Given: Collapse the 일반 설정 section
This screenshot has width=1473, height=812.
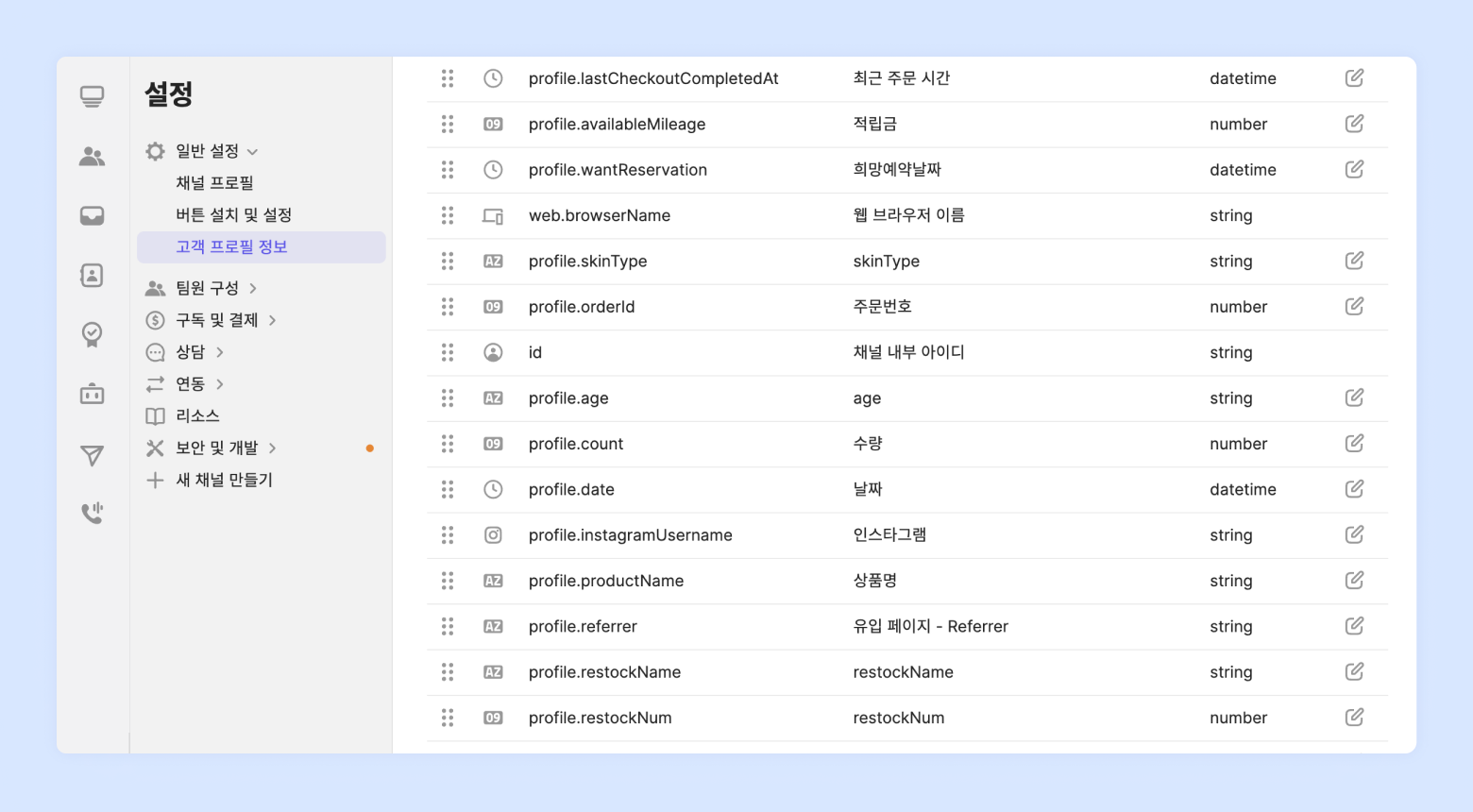Looking at the screenshot, I should [252, 151].
